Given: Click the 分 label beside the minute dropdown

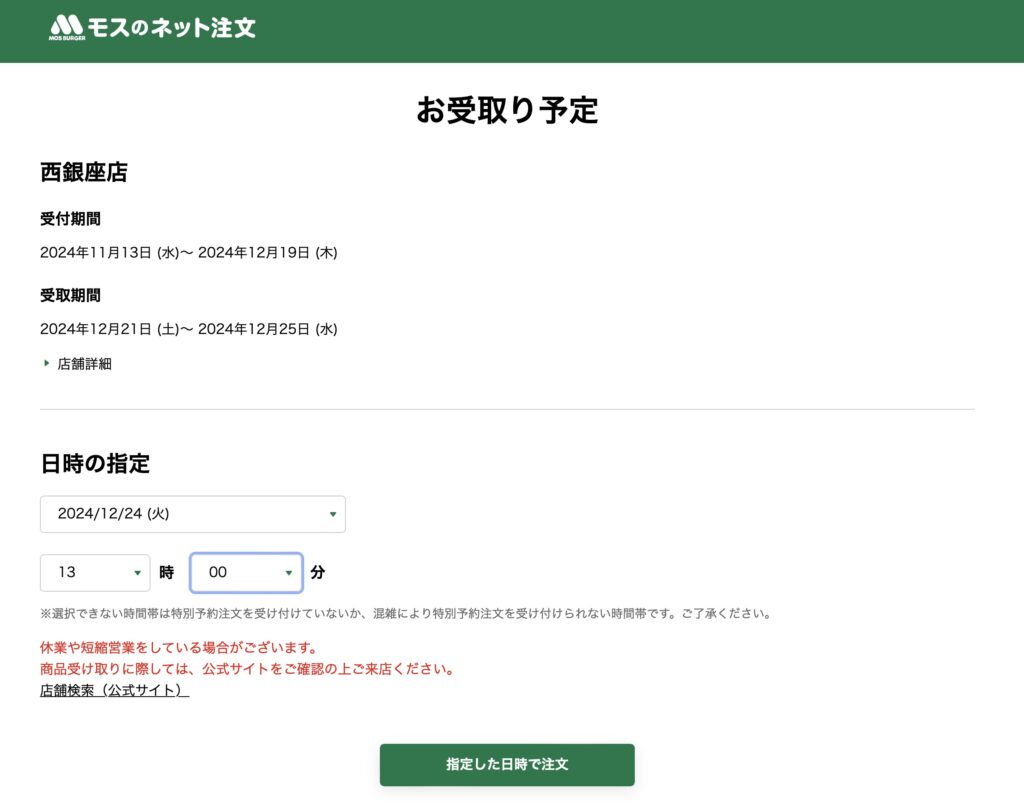Looking at the screenshot, I should click(x=318, y=573).
